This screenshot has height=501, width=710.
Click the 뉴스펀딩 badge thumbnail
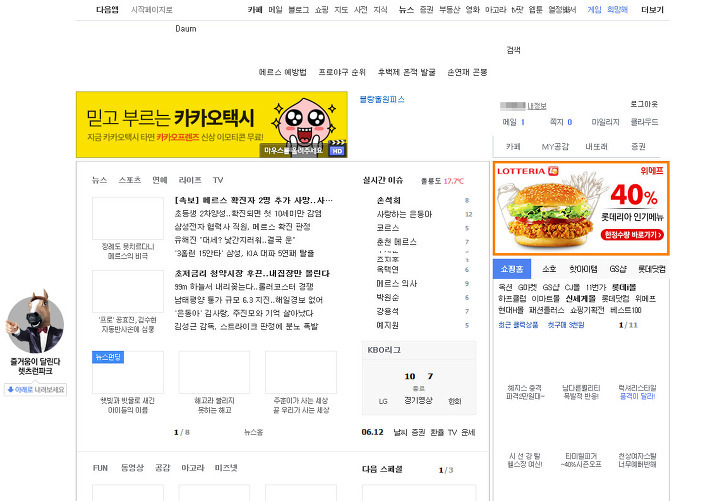108,357
